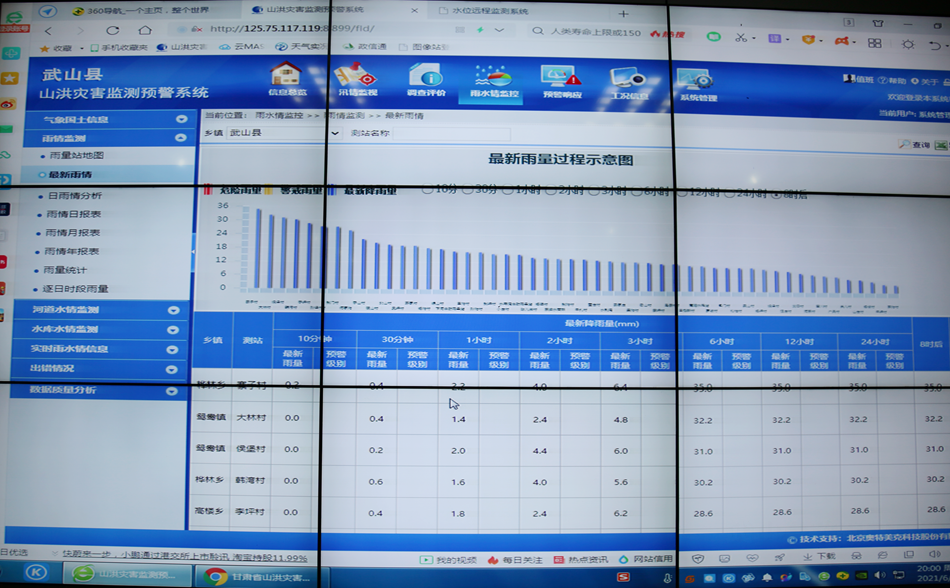Switch to the 360导航 browser tab
The width and height of the screenshot is (950, 588).
[x=141, y=11]
